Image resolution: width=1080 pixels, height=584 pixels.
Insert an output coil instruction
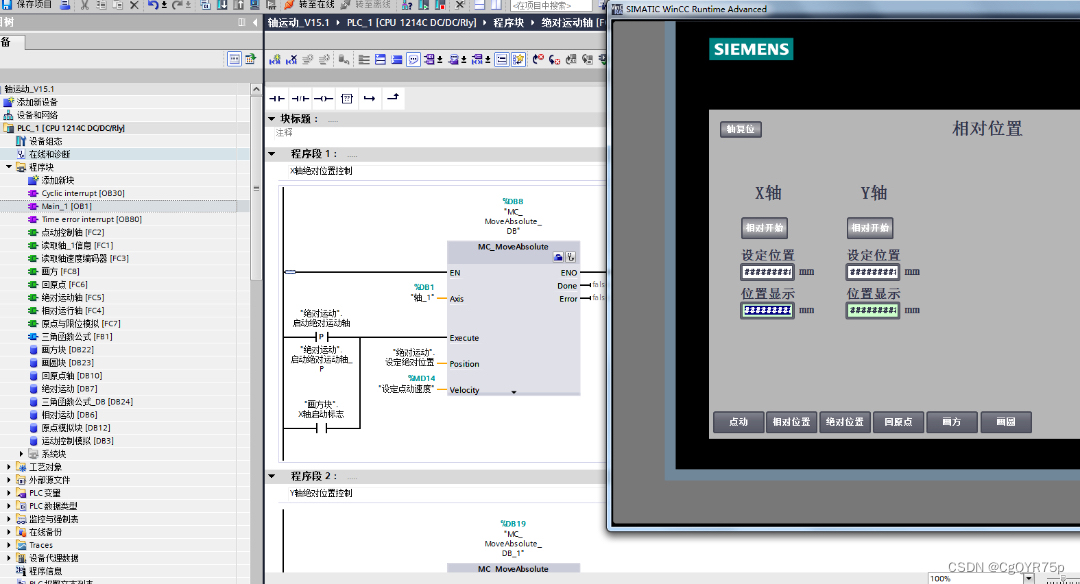(324, 98)
